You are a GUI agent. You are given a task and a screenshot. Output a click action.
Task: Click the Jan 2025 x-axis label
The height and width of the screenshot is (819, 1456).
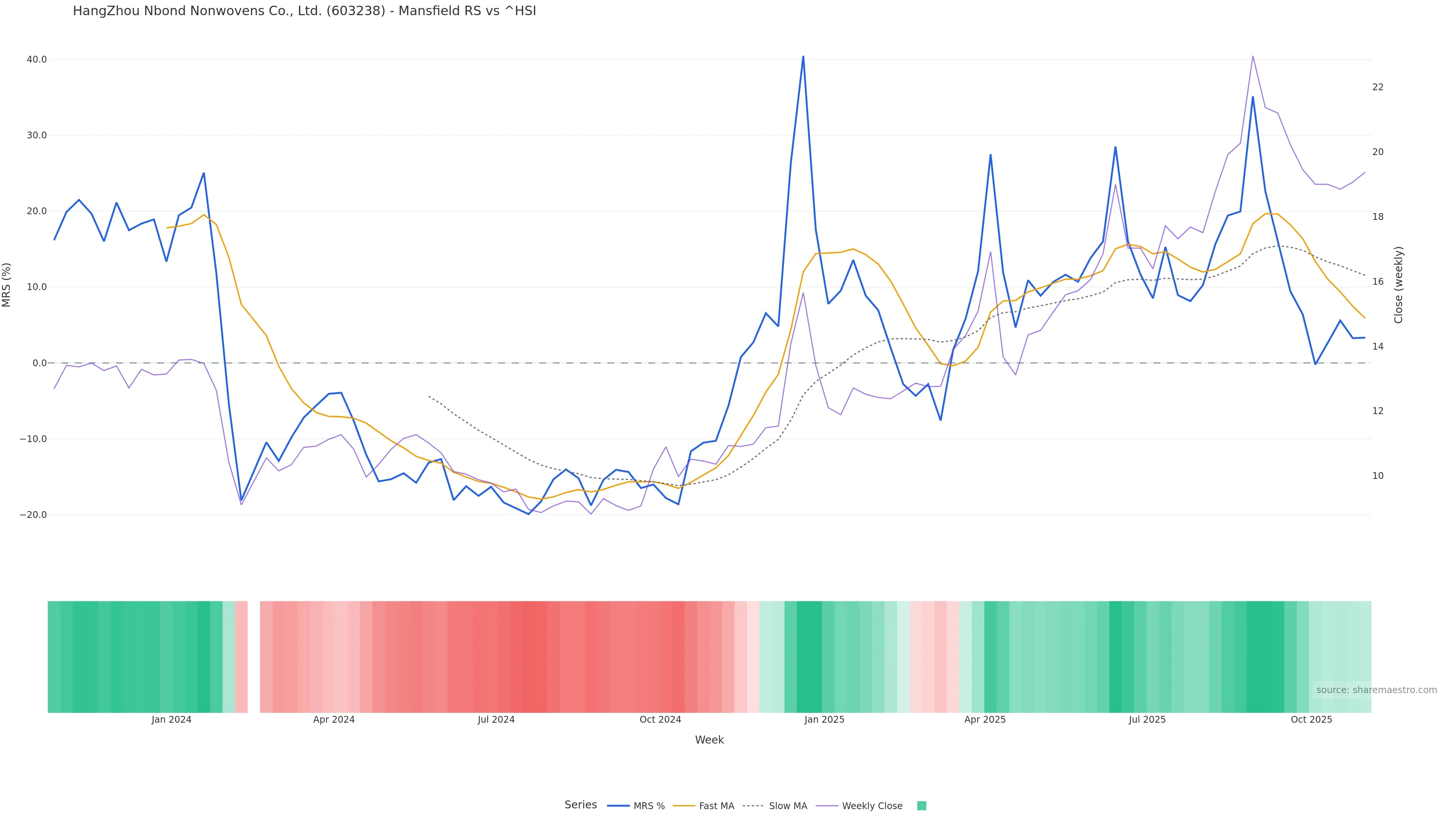click(x=824, y=720)
